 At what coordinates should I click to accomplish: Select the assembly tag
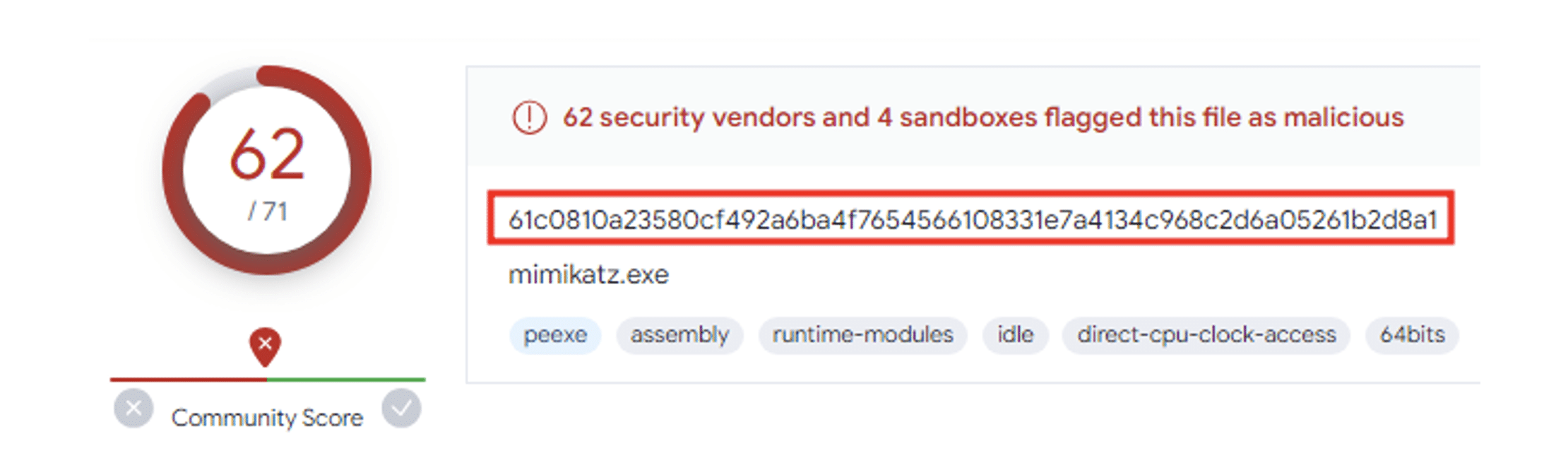pos(679,334)
